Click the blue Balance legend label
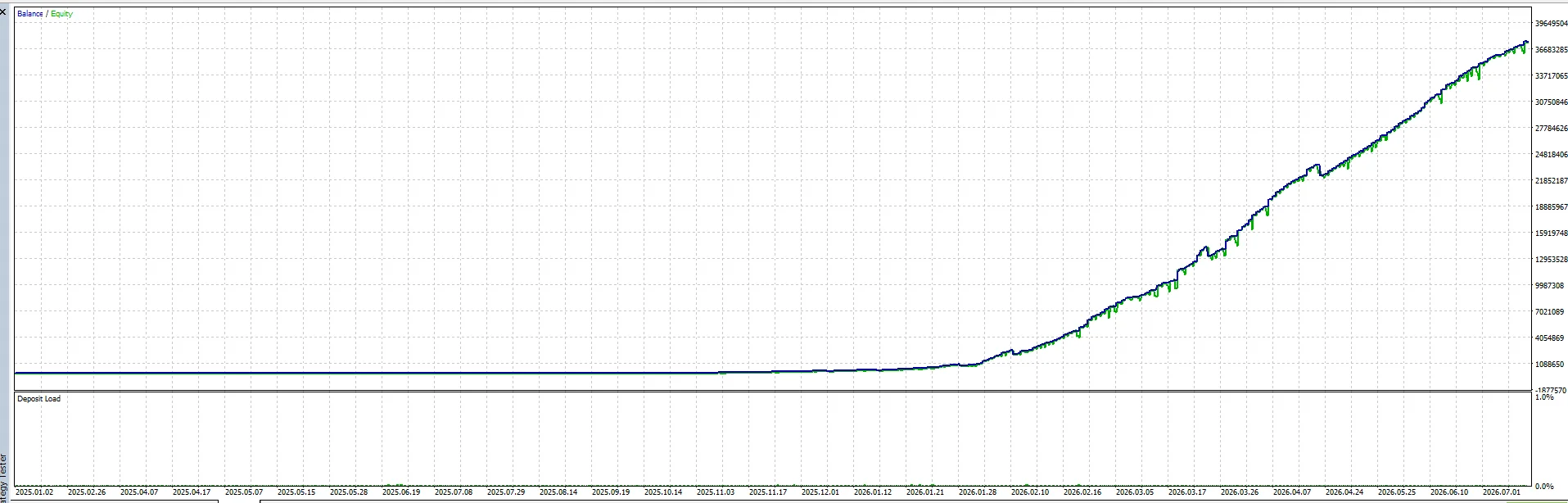The image size is (1568, 503). pos(29,14)
